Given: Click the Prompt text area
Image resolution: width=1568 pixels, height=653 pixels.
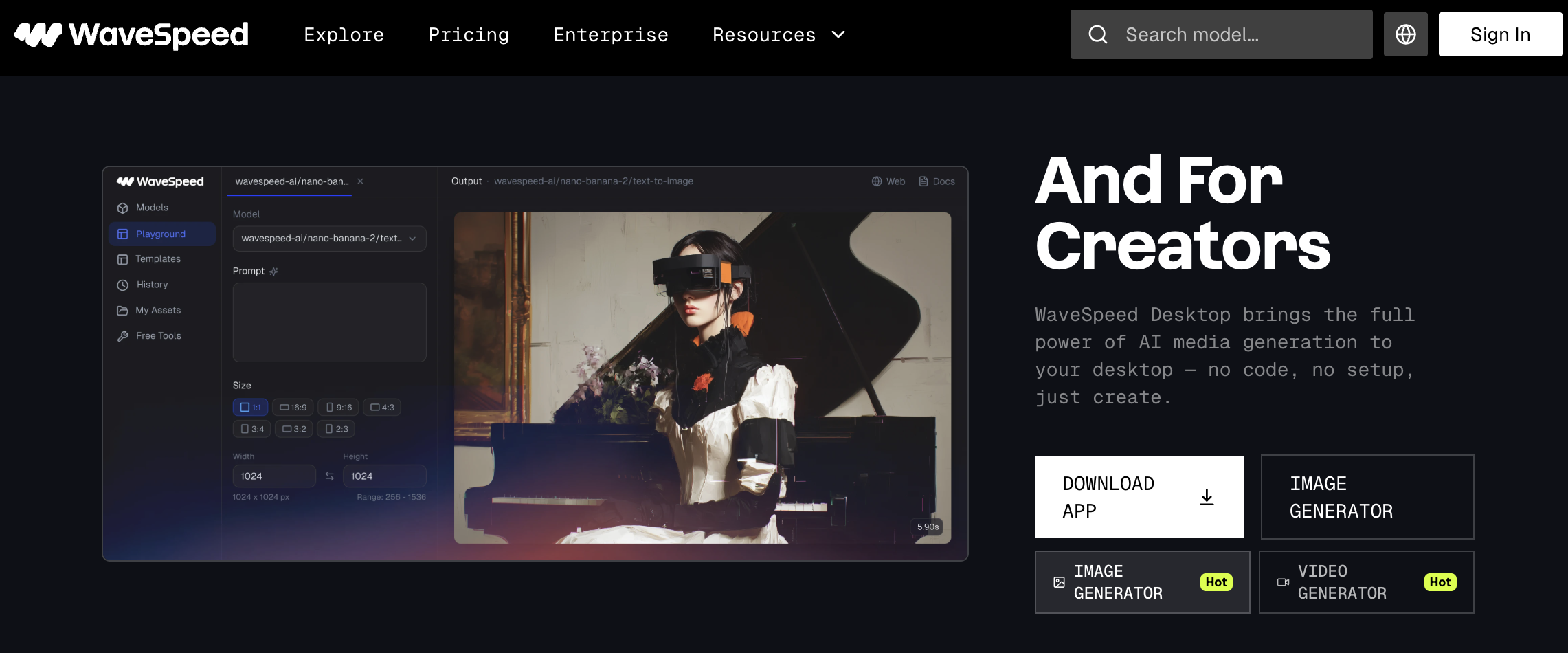Looking at the screenshot, I should [329, 322].
